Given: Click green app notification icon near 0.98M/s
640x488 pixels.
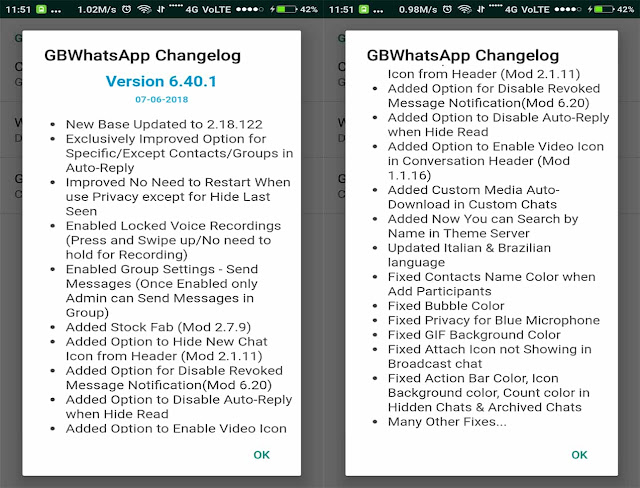Looking at the screenshot, I should [364, 9].
